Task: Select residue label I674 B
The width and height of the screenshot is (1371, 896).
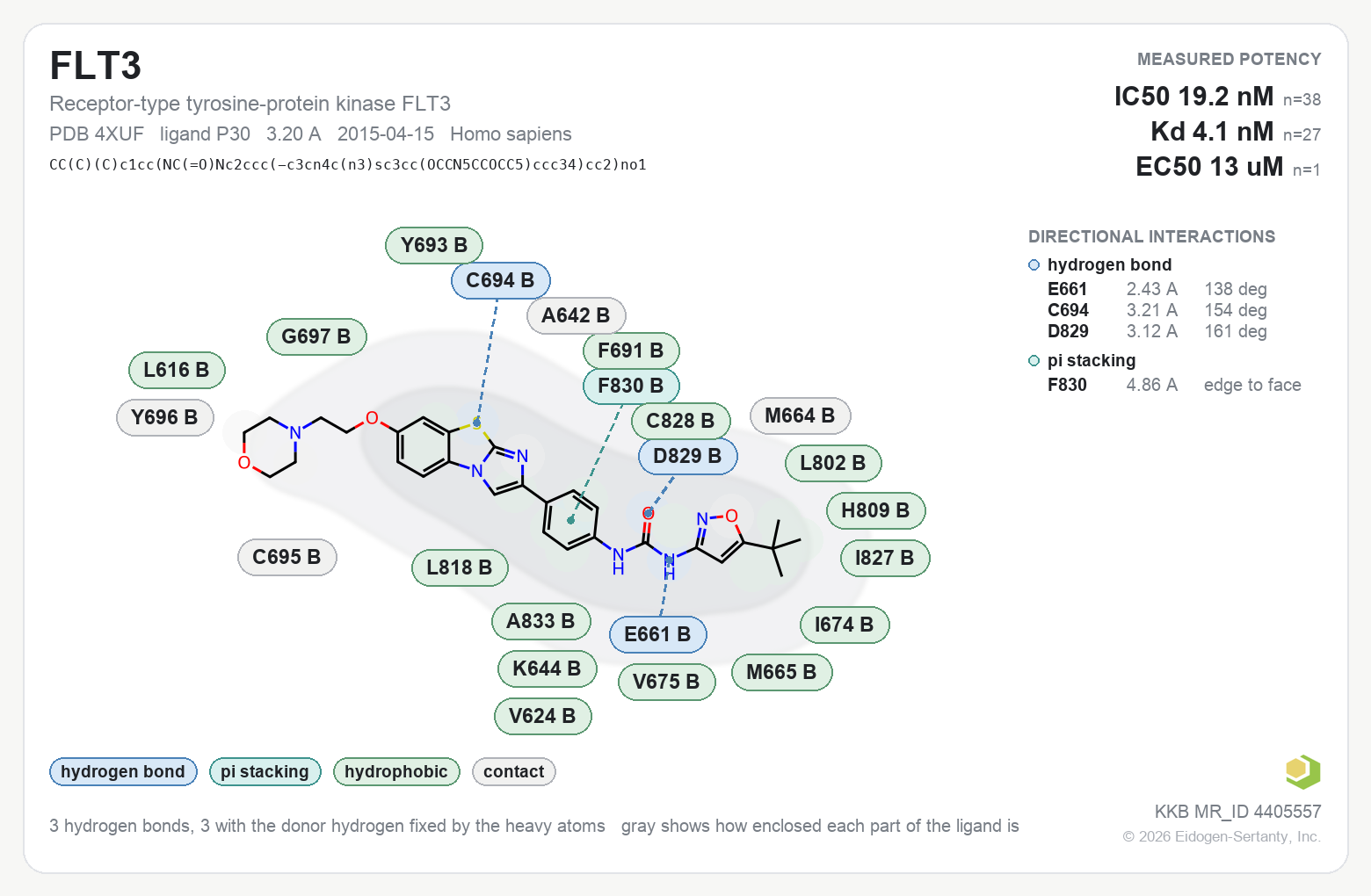Action: (845, 625)
